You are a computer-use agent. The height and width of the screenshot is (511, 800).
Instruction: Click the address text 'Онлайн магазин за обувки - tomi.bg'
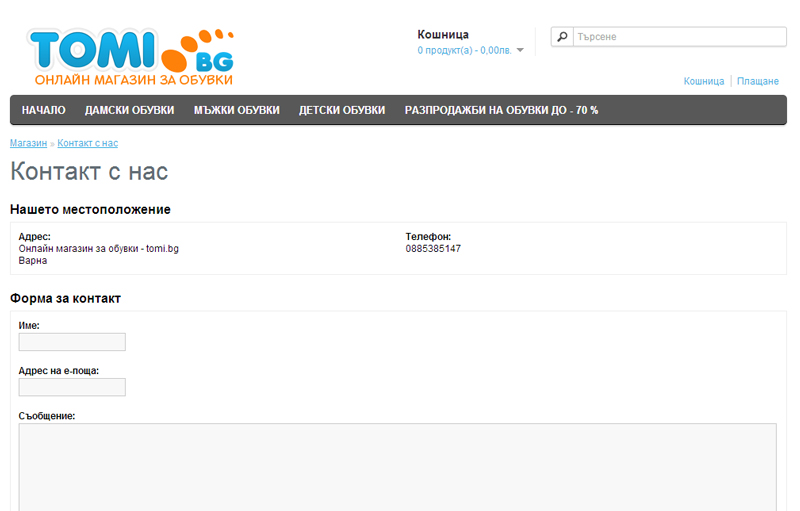[x=98, y=249]
